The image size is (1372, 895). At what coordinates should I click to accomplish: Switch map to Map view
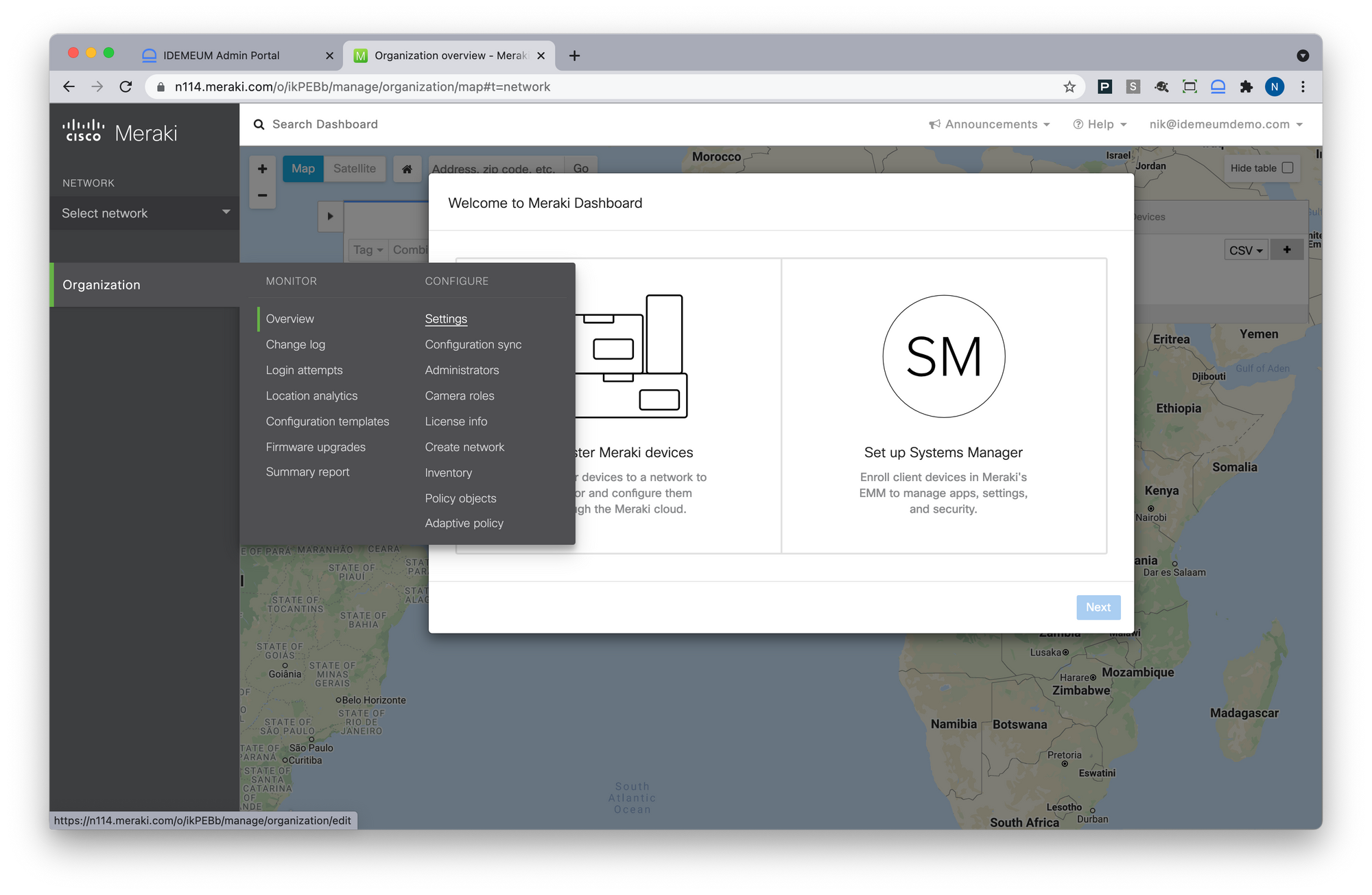point(303,169)
